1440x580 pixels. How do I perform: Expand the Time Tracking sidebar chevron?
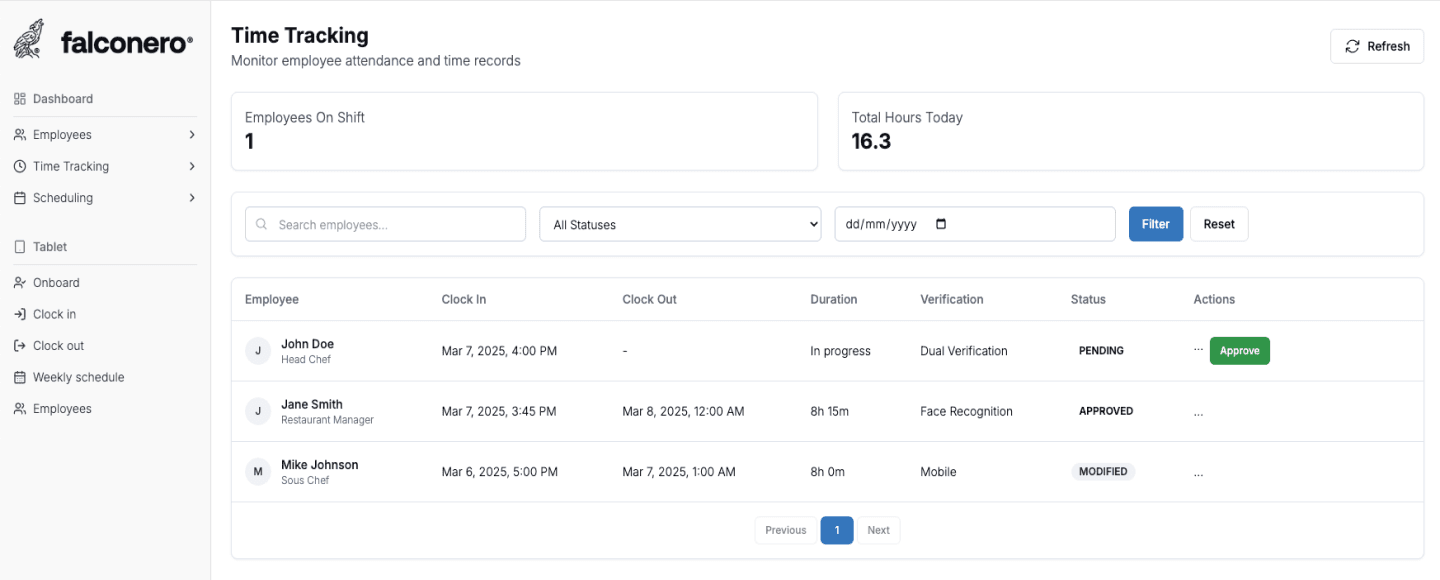pyautogui.click(x=192, y=167)
